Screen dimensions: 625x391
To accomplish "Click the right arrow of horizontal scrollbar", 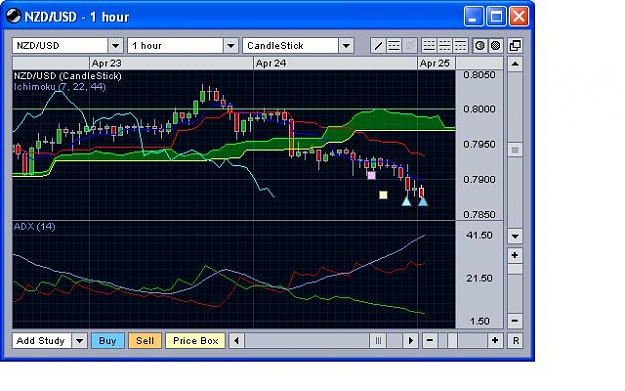I will point(411,341).
